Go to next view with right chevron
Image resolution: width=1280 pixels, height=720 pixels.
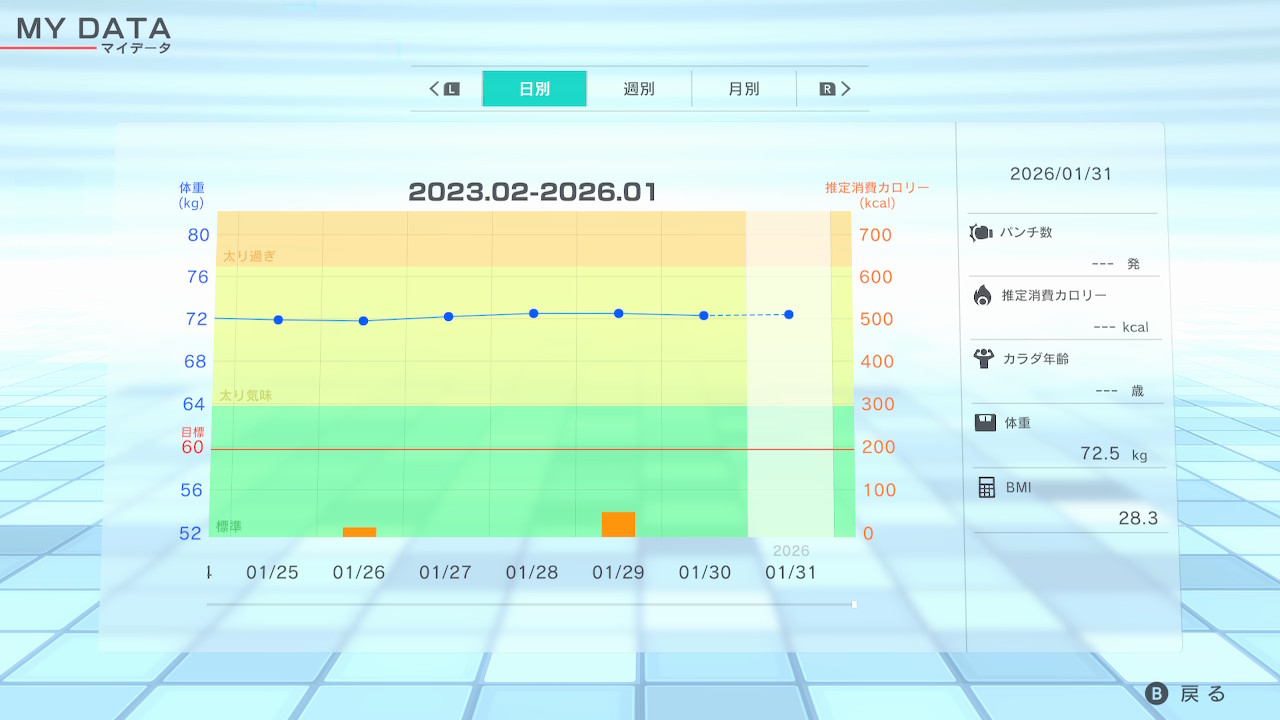[846, 89]
